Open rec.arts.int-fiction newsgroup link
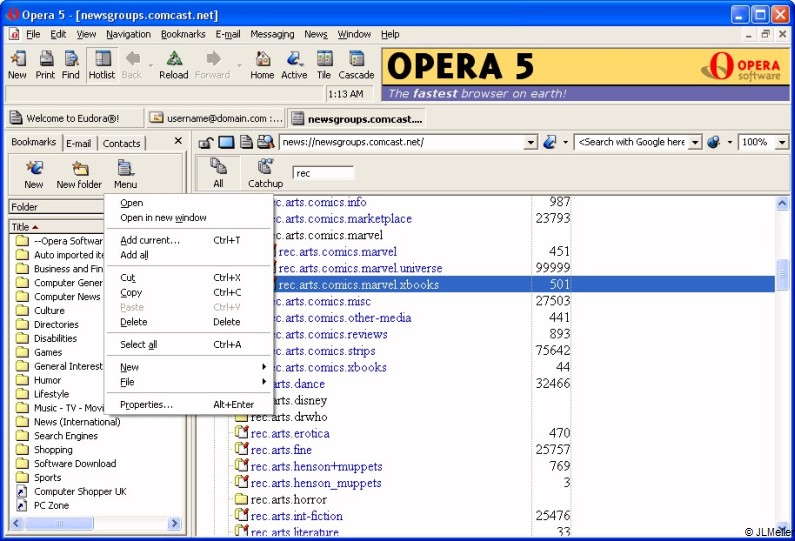The image size is (795, 541). pyautogui.click(x=297, y=516)
